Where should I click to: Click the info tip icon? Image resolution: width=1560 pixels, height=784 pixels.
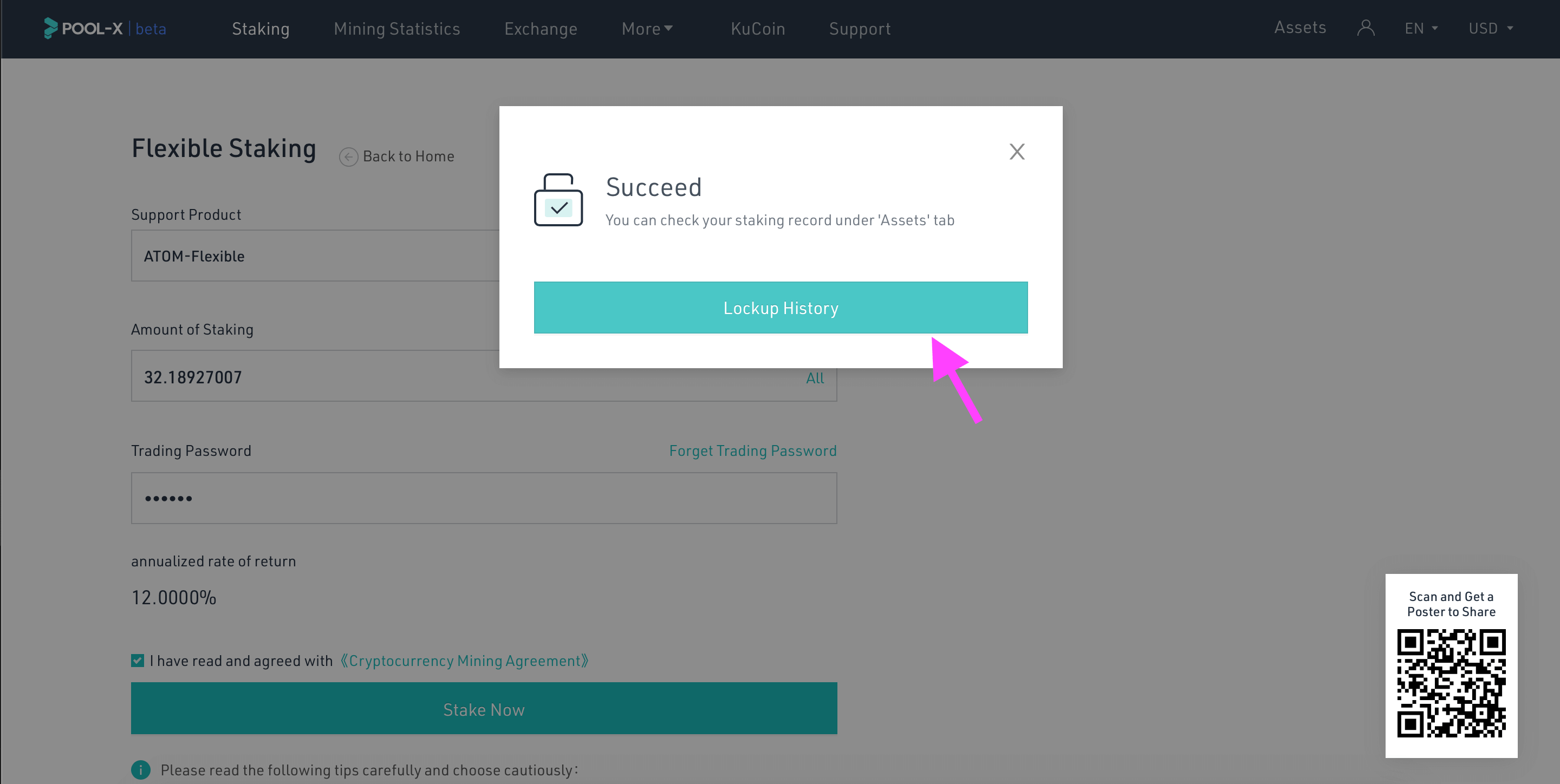pyautogui.click(x=140, y=769)
